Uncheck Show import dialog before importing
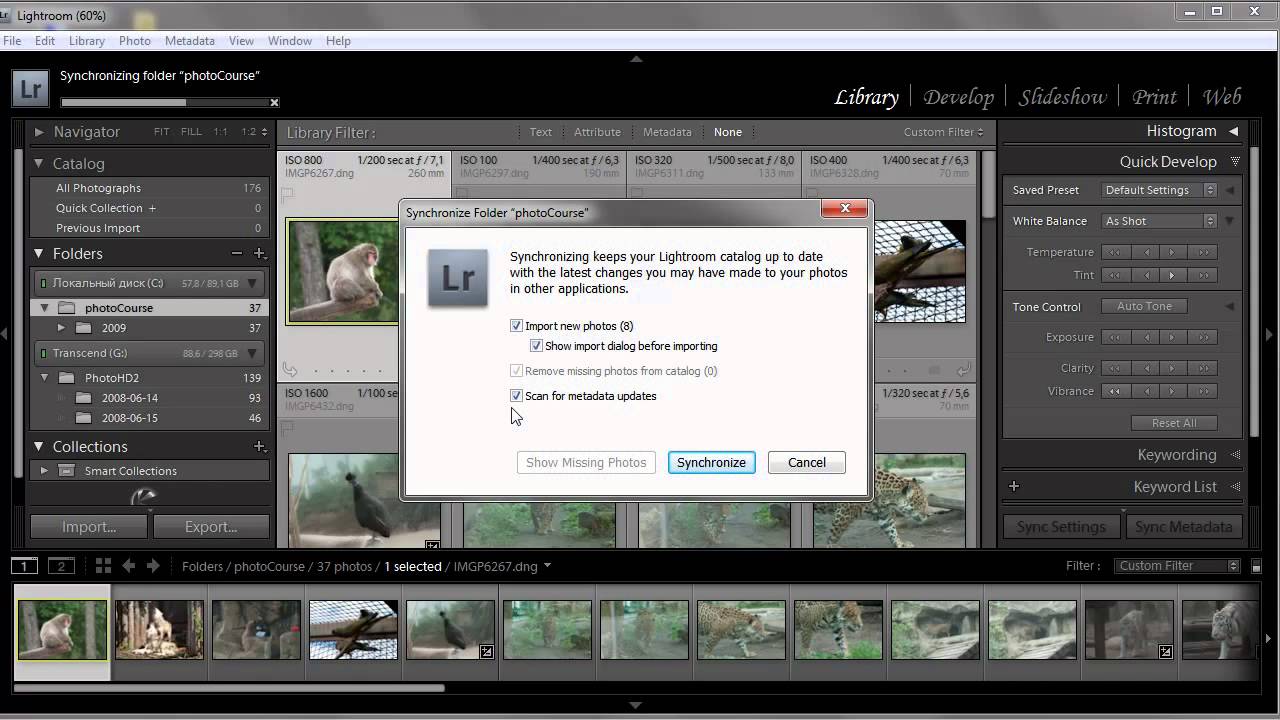 [536, 346]
